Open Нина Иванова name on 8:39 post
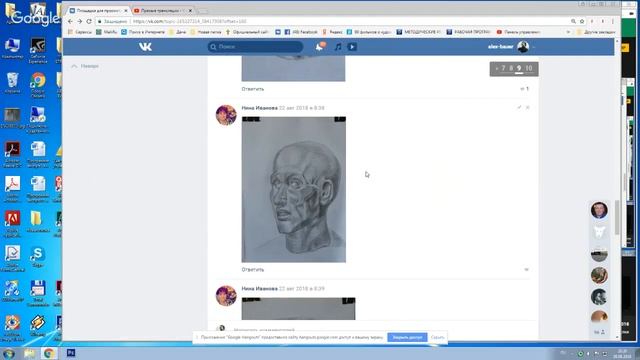Viewport: 640px width, 360px height. pos(260,289)
